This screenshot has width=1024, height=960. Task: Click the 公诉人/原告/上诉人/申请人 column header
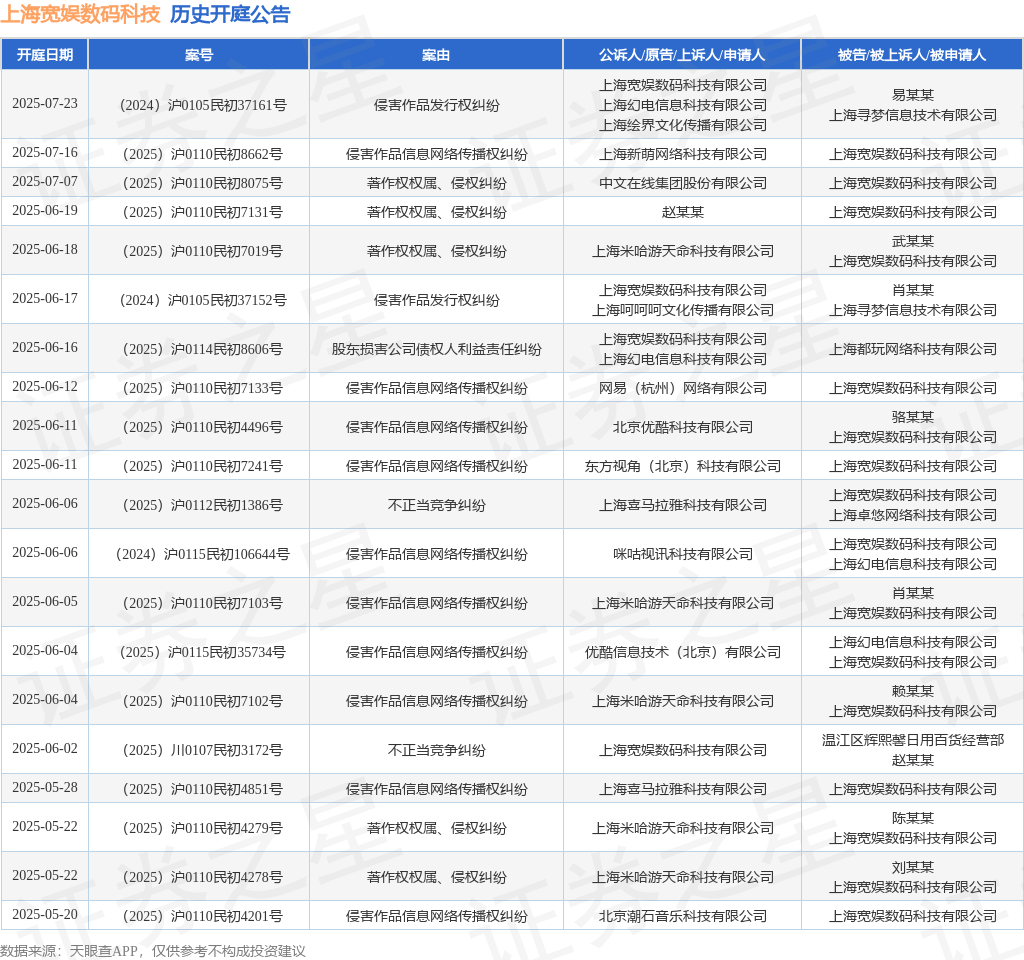[682, 55]
